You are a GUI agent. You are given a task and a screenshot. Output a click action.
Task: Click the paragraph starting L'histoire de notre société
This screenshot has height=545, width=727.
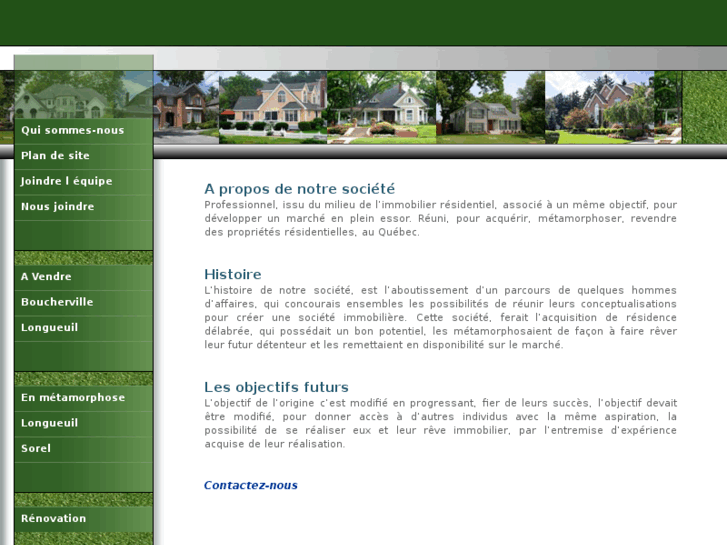coord(440,318)
